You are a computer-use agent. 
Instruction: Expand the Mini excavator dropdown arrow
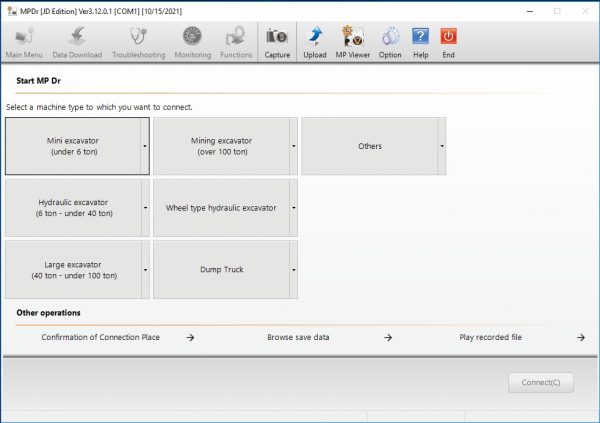tap(145, 146)
